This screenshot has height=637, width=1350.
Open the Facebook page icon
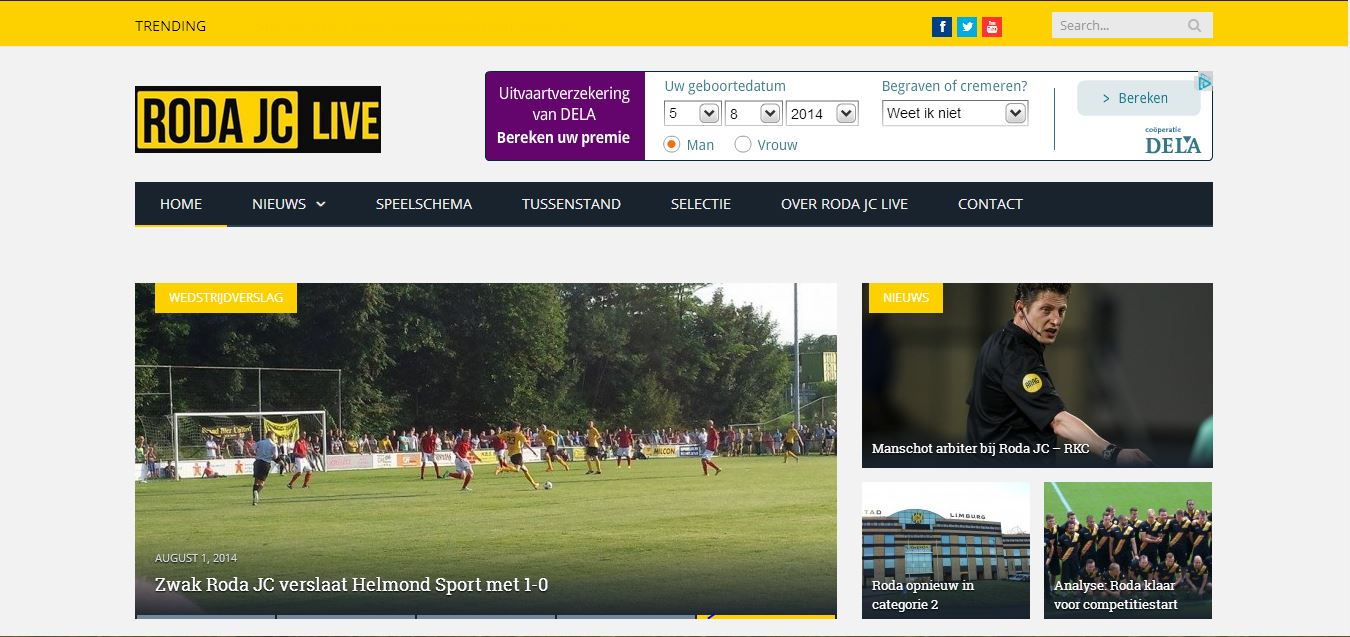(942, 27)
